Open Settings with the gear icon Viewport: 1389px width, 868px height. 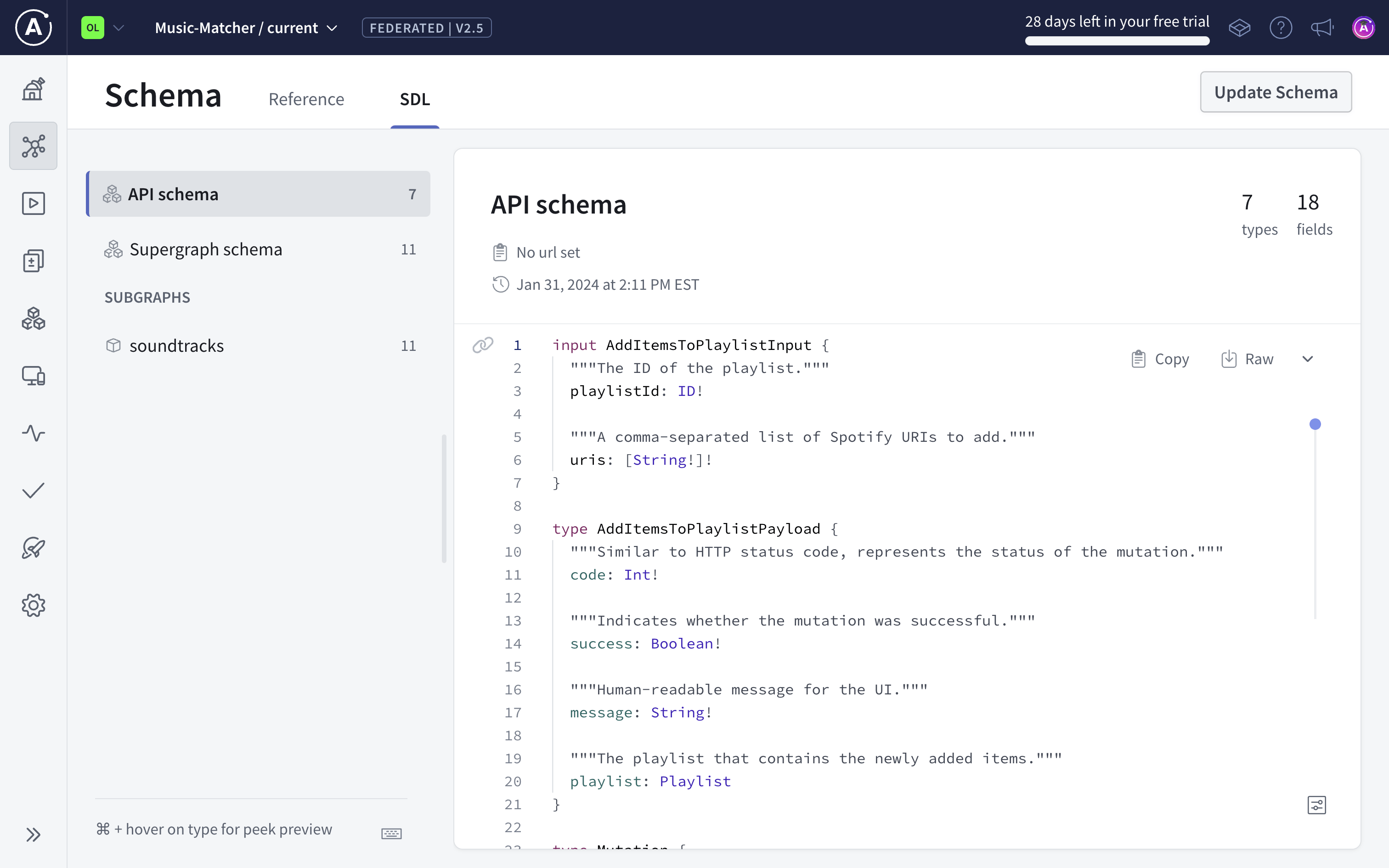point(33,604)
